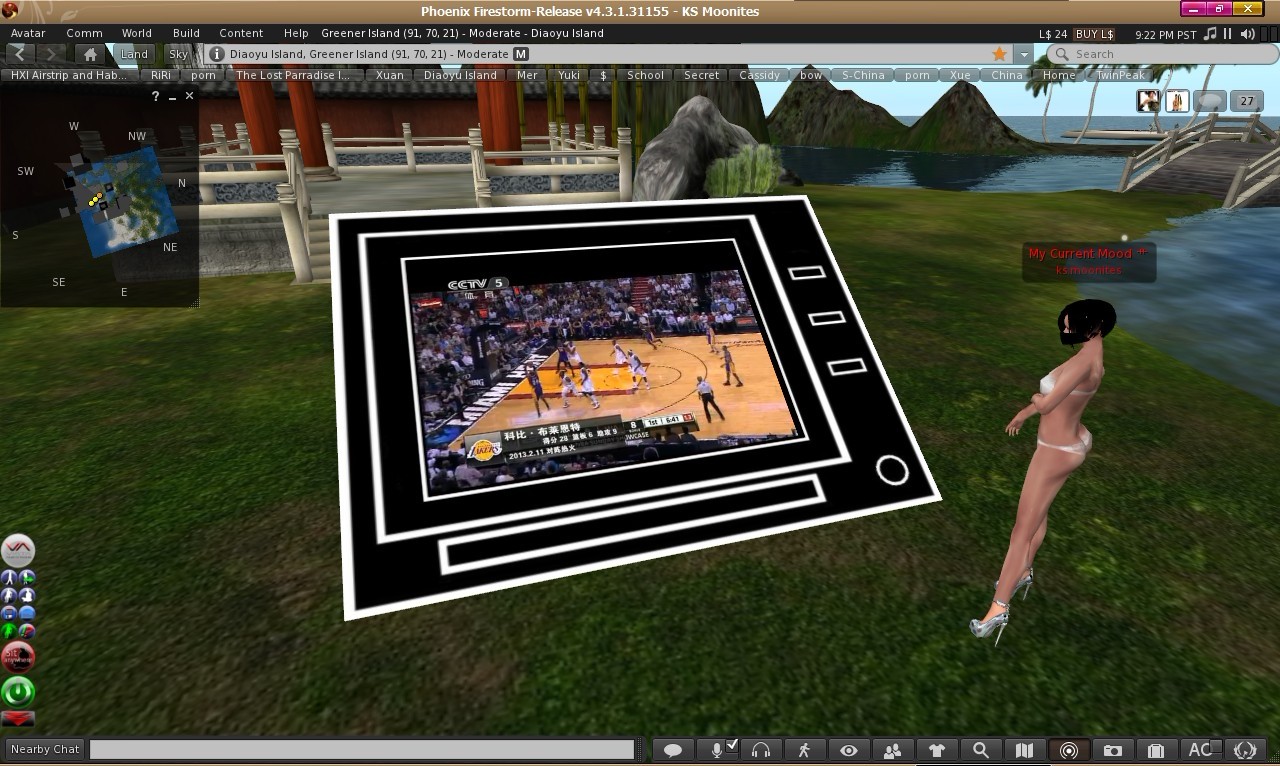
Task: Open the Build menu
Action: pos(186,33)
